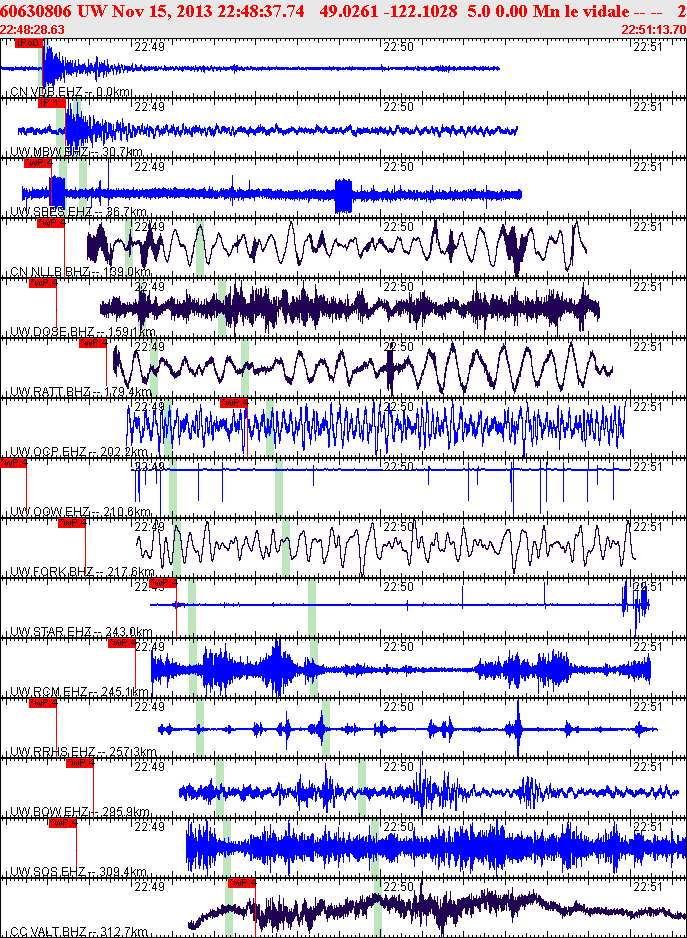Click the 22:50 time label on the VALT trace

(399, 887)
